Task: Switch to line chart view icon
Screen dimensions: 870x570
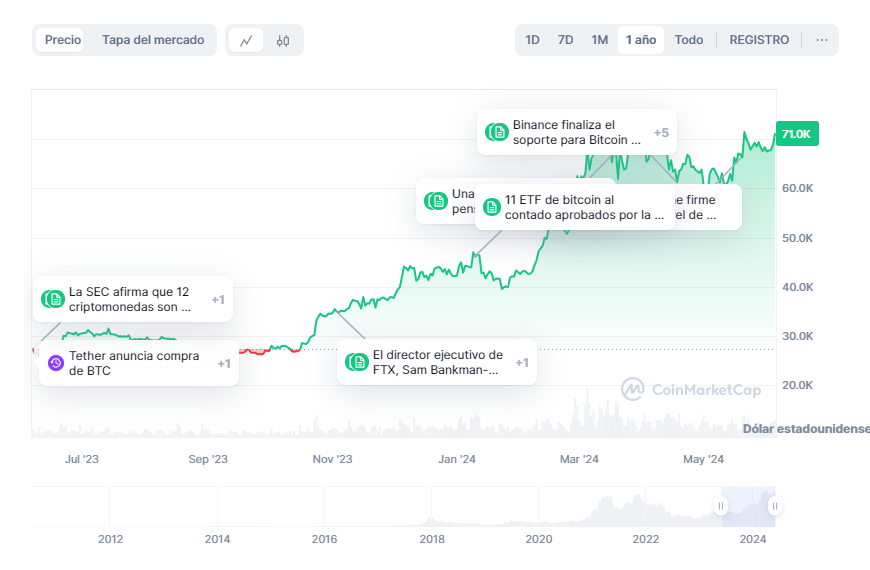Action: (x=246, y=40)
